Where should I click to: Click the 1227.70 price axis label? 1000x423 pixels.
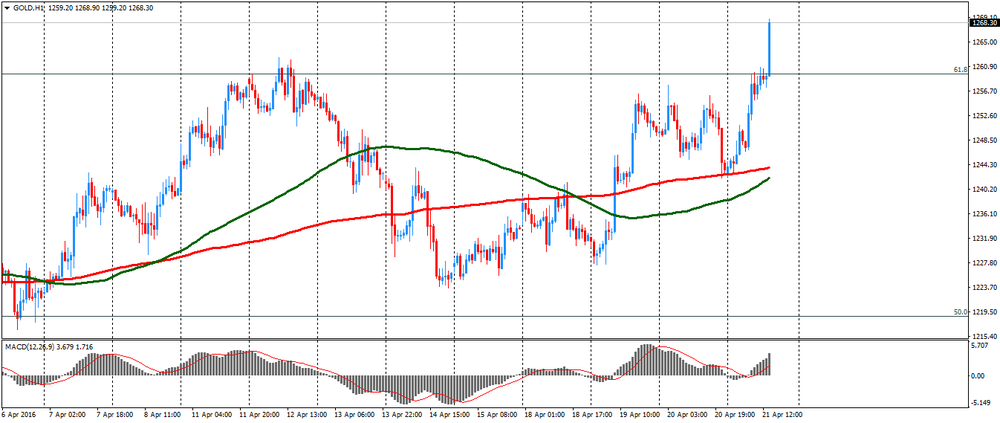[983, 263]
